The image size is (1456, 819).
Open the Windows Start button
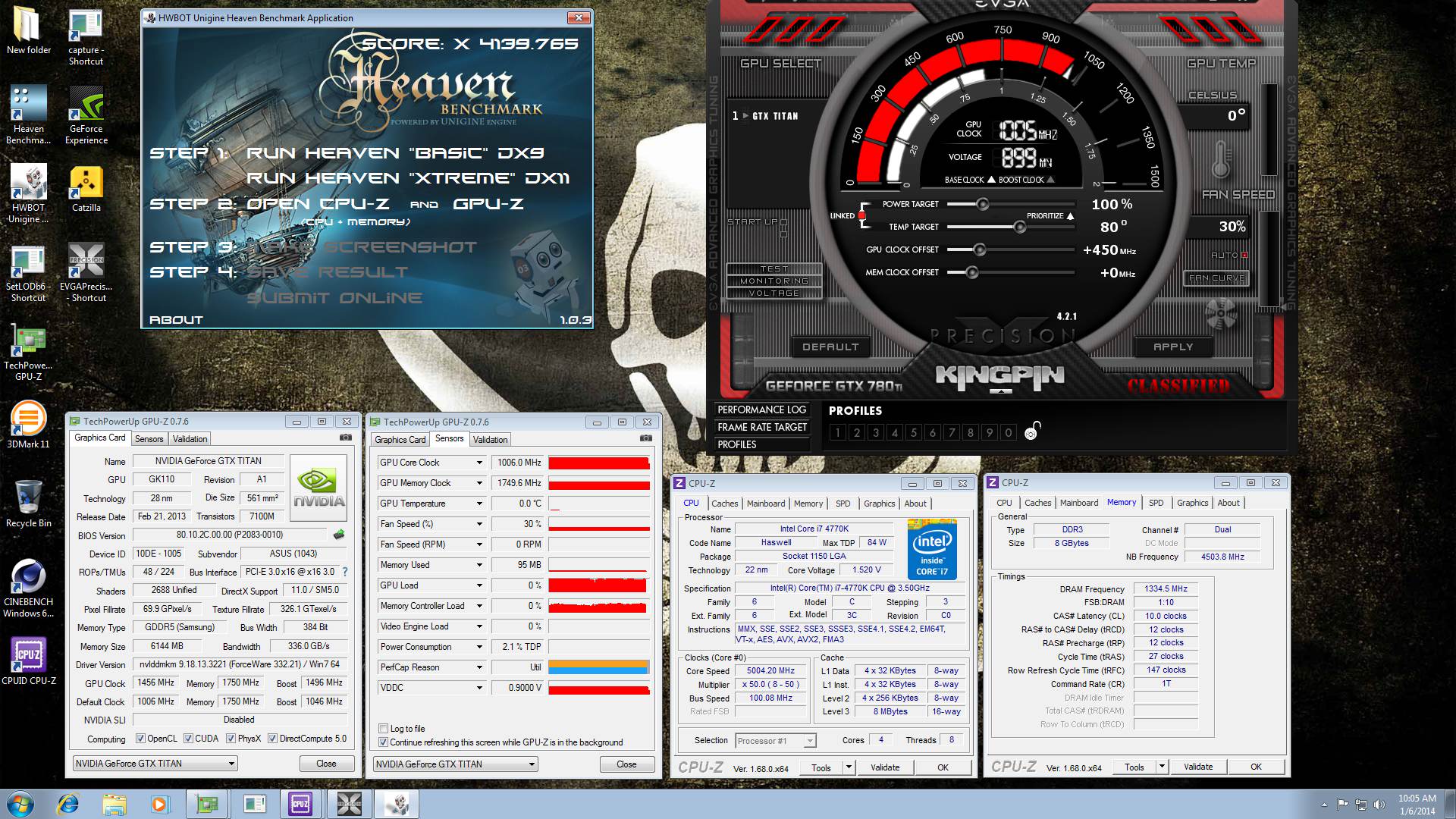[x=20, y=804]
